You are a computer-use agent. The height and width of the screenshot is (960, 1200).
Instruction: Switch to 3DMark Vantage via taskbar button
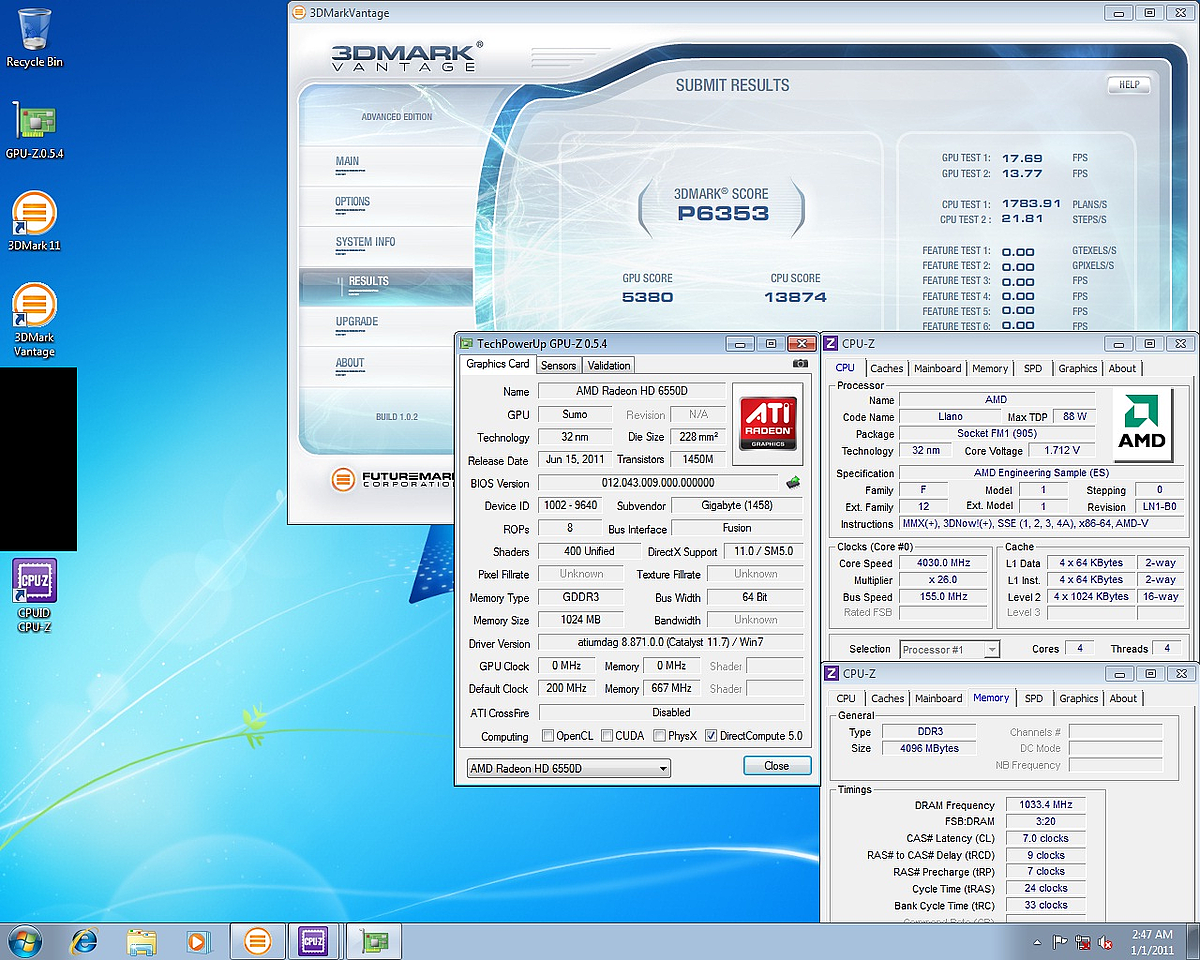point(257,941)
